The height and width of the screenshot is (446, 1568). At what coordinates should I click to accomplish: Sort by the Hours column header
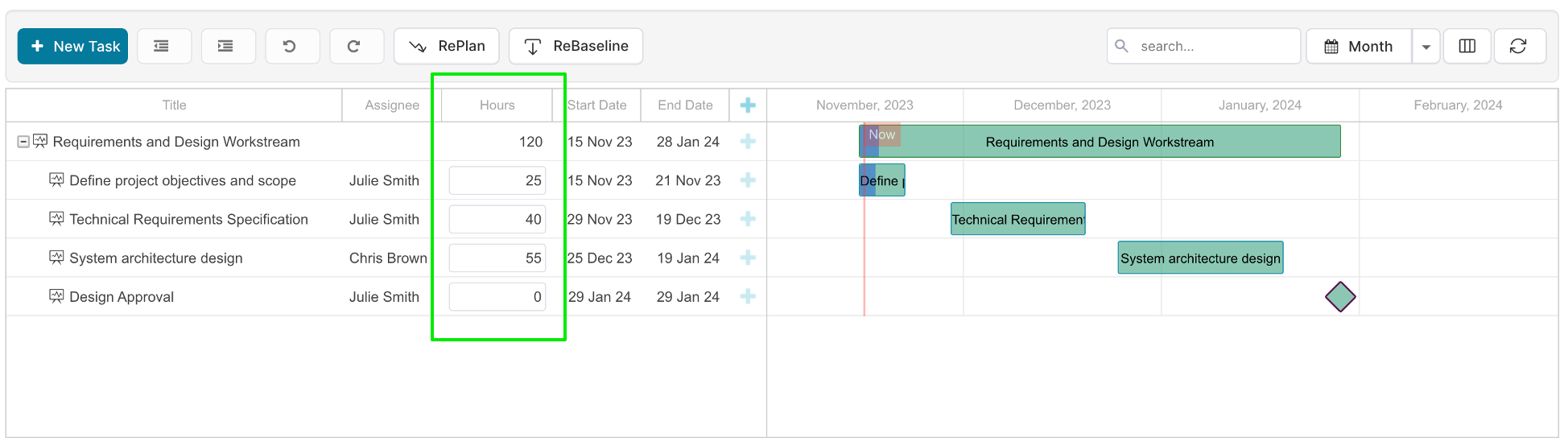tap(497, 105)
